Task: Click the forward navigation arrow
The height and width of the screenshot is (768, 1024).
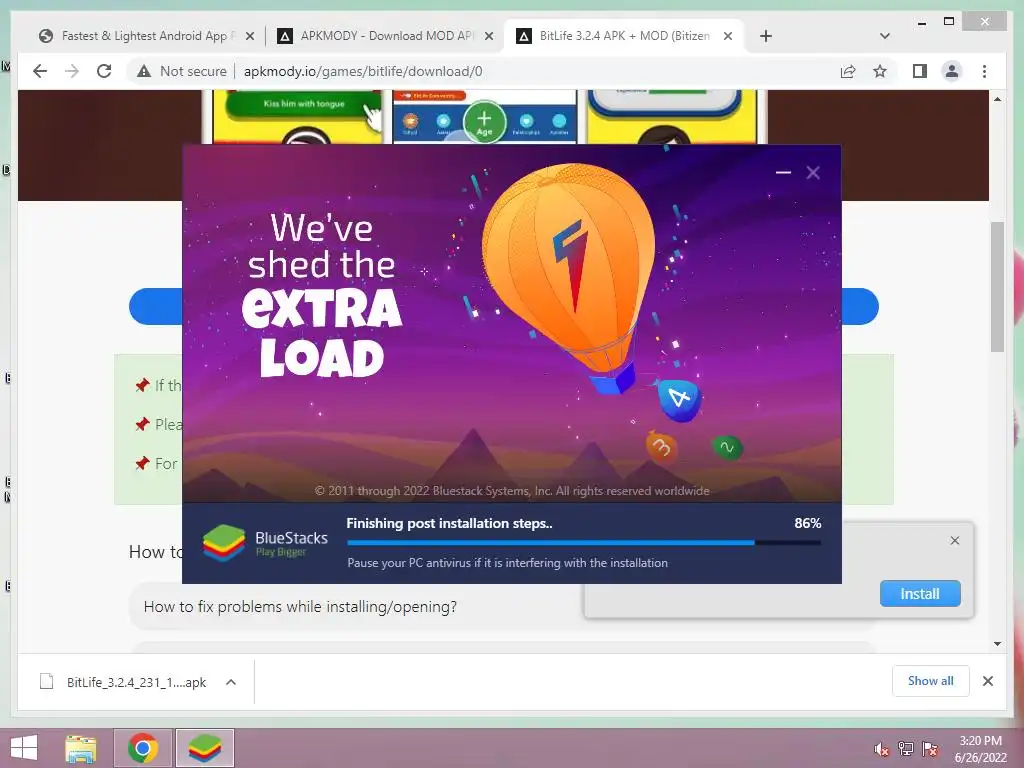Action: [x=72, y=71]
